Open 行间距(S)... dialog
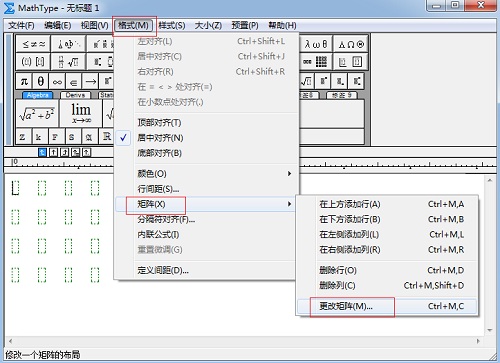This screenshot has height=363, width=500. coord(206,189)
